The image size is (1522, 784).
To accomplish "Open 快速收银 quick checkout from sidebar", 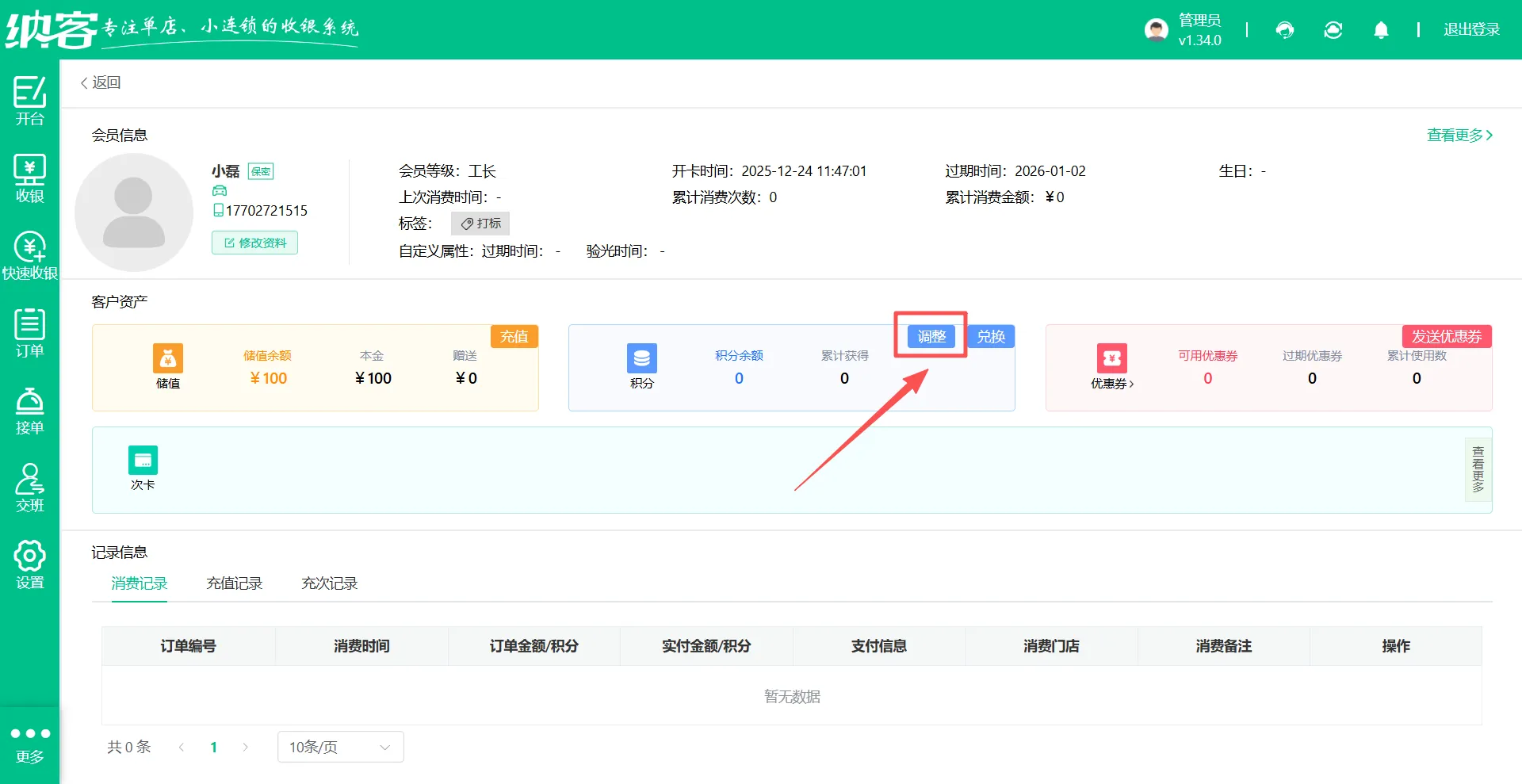I will click(x=29, y=254).
